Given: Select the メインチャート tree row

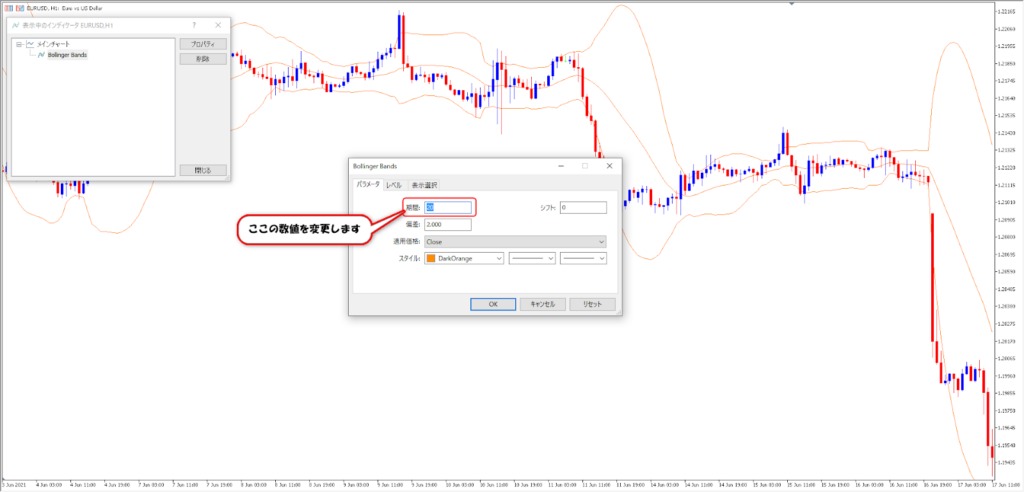Looking at the screenshot, I should click(54, 44).
